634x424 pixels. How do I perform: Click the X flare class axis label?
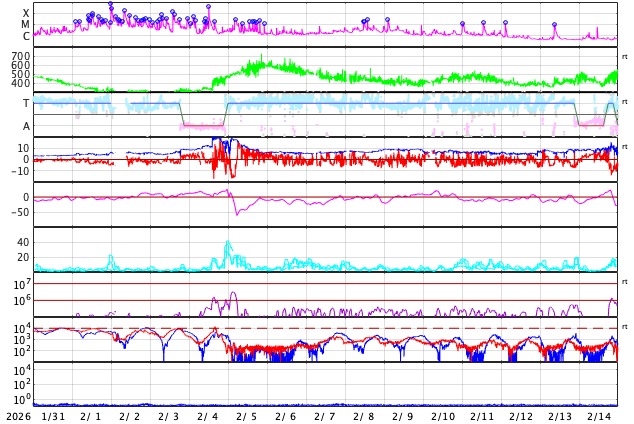(x=26, y=13)
